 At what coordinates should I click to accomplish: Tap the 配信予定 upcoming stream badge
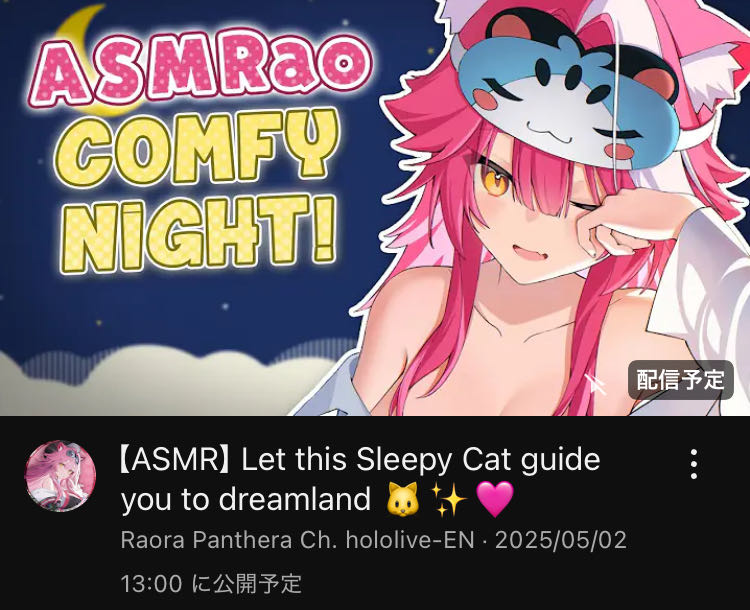[x=680, y=380]
